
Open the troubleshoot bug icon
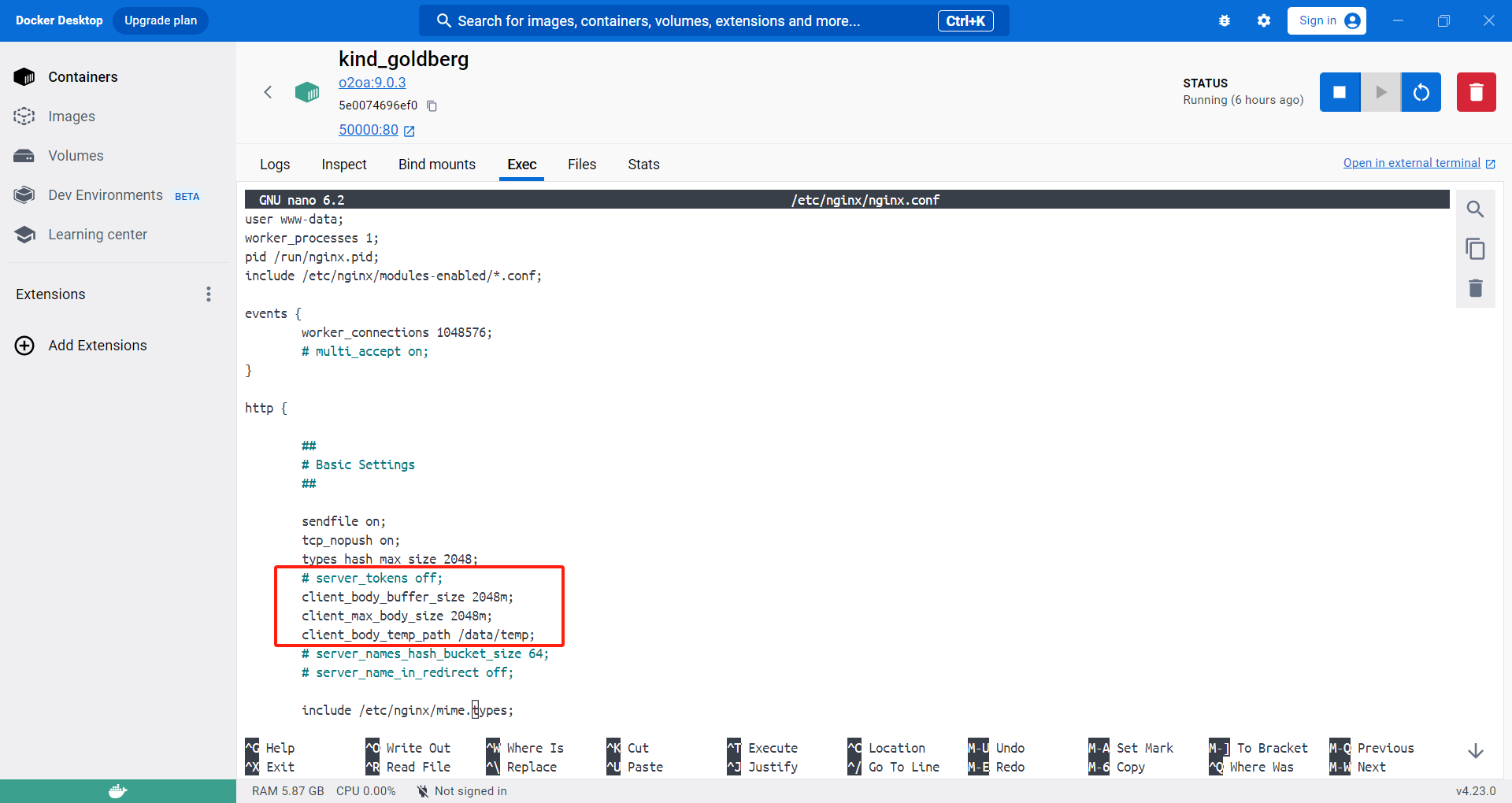[1224, 21]
